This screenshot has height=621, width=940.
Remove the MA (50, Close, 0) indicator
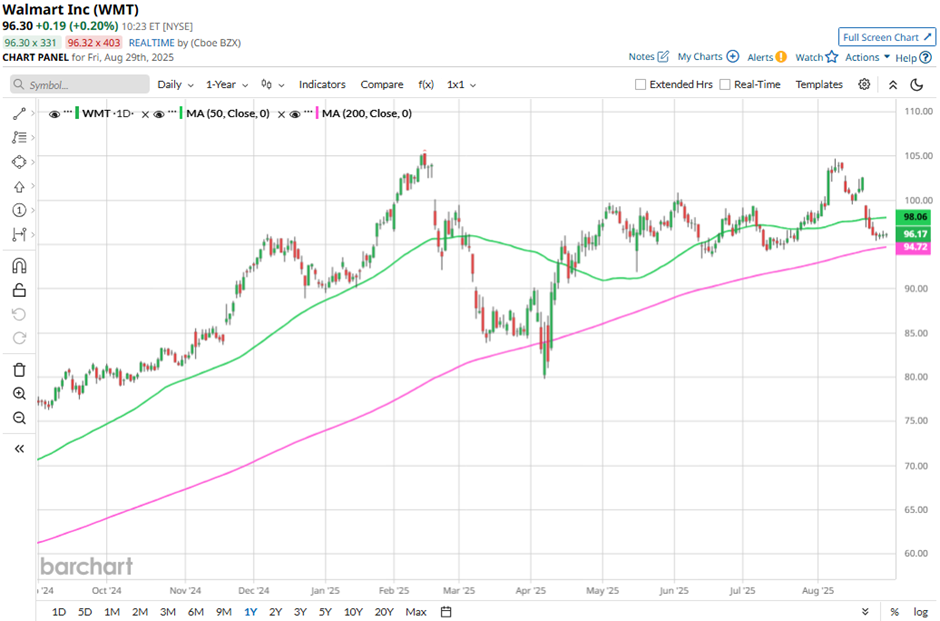point(281,114)
